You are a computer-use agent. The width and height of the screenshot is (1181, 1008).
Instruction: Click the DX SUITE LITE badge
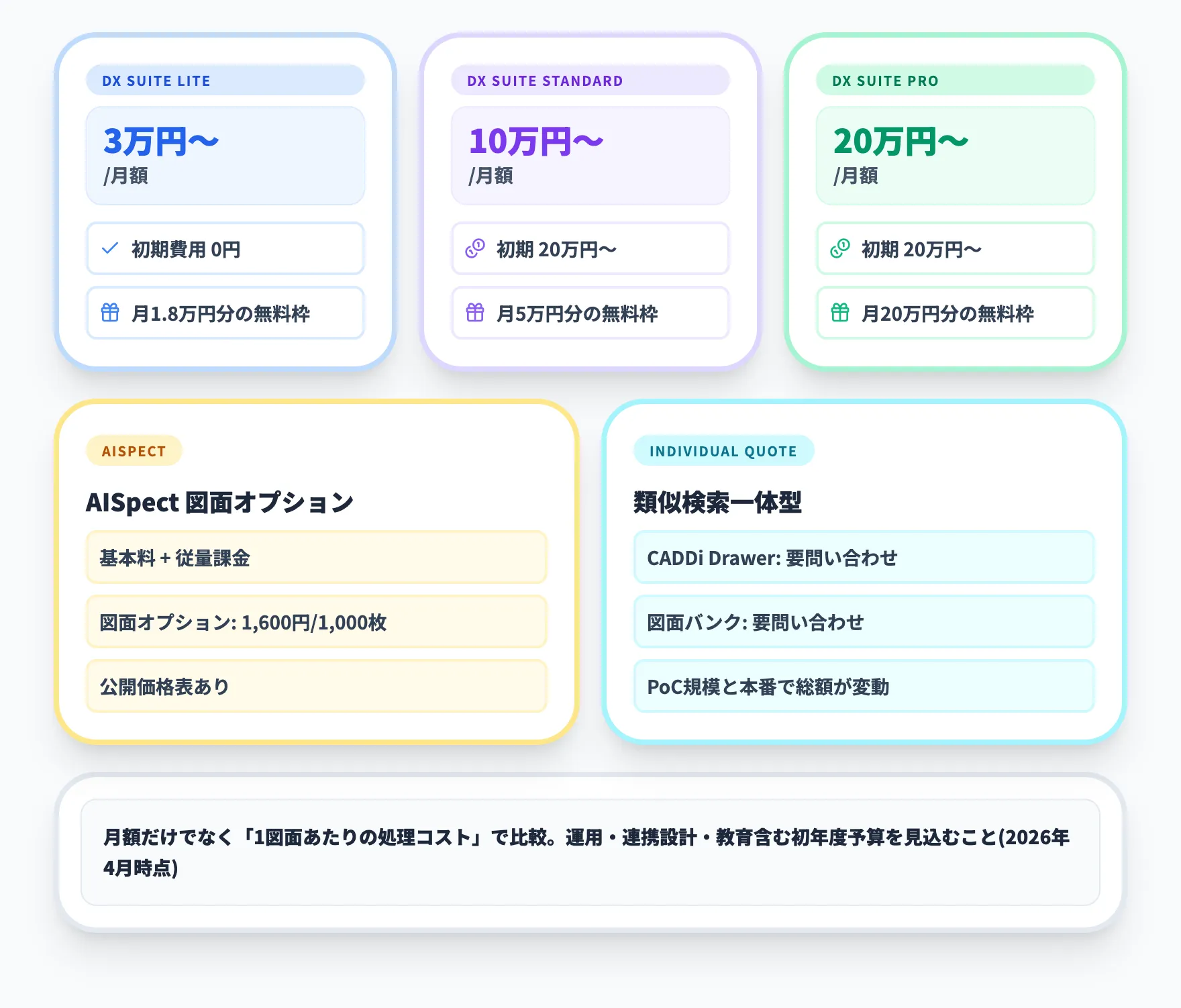[225, 80]
